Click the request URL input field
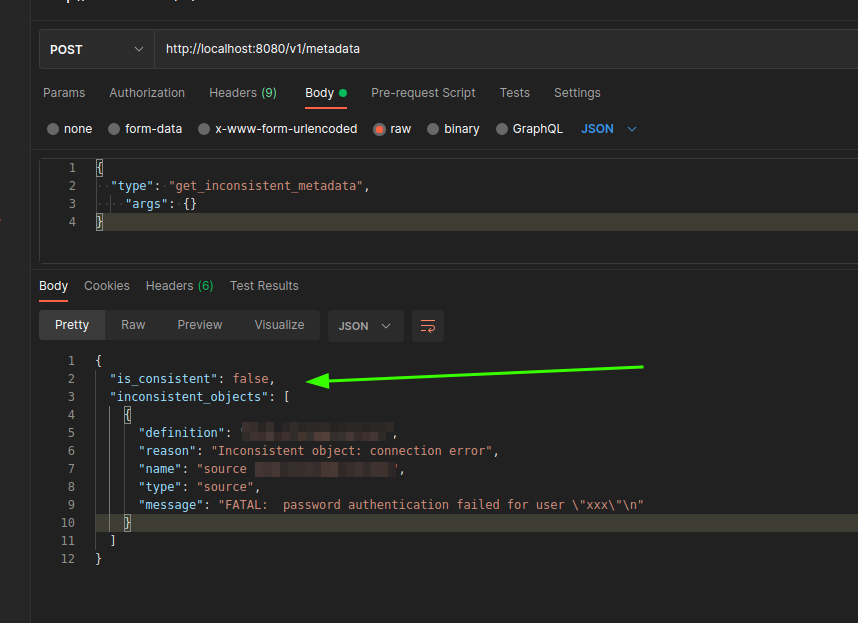Viewport: 858px width, 623px height. (x=400, y=48)
